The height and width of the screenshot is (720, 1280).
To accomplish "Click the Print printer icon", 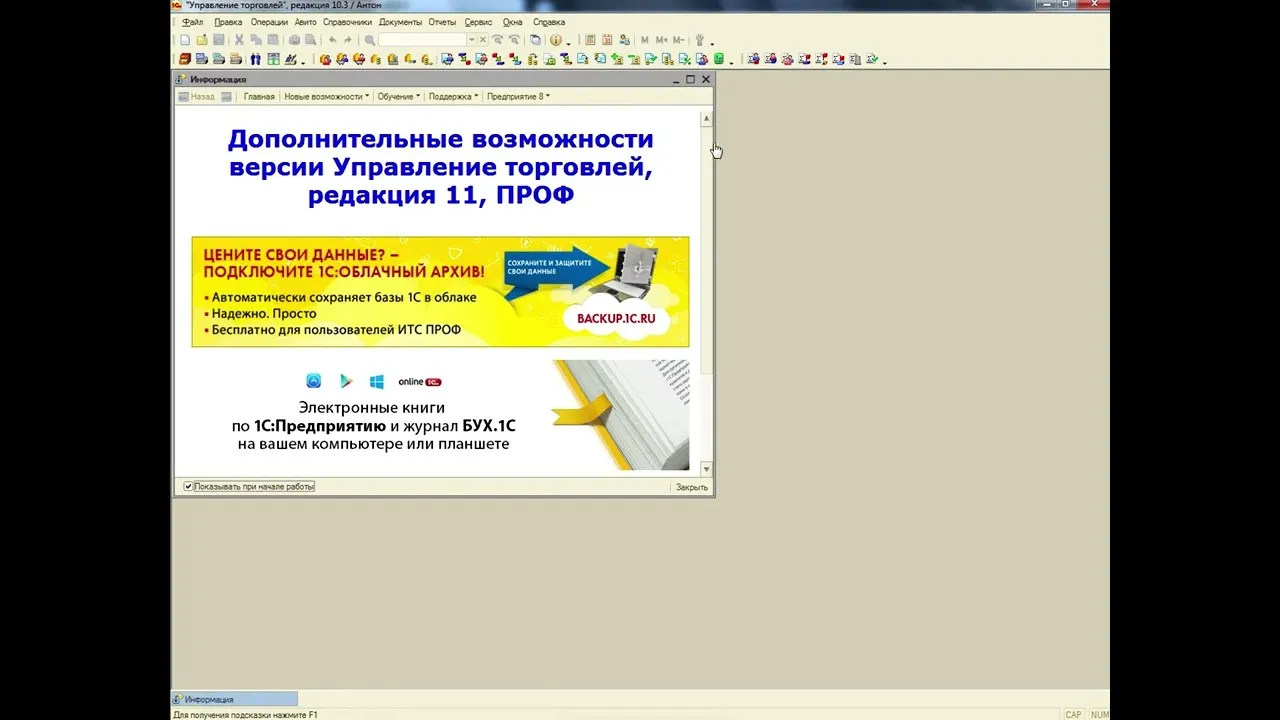I will click(x=294, y=40).
